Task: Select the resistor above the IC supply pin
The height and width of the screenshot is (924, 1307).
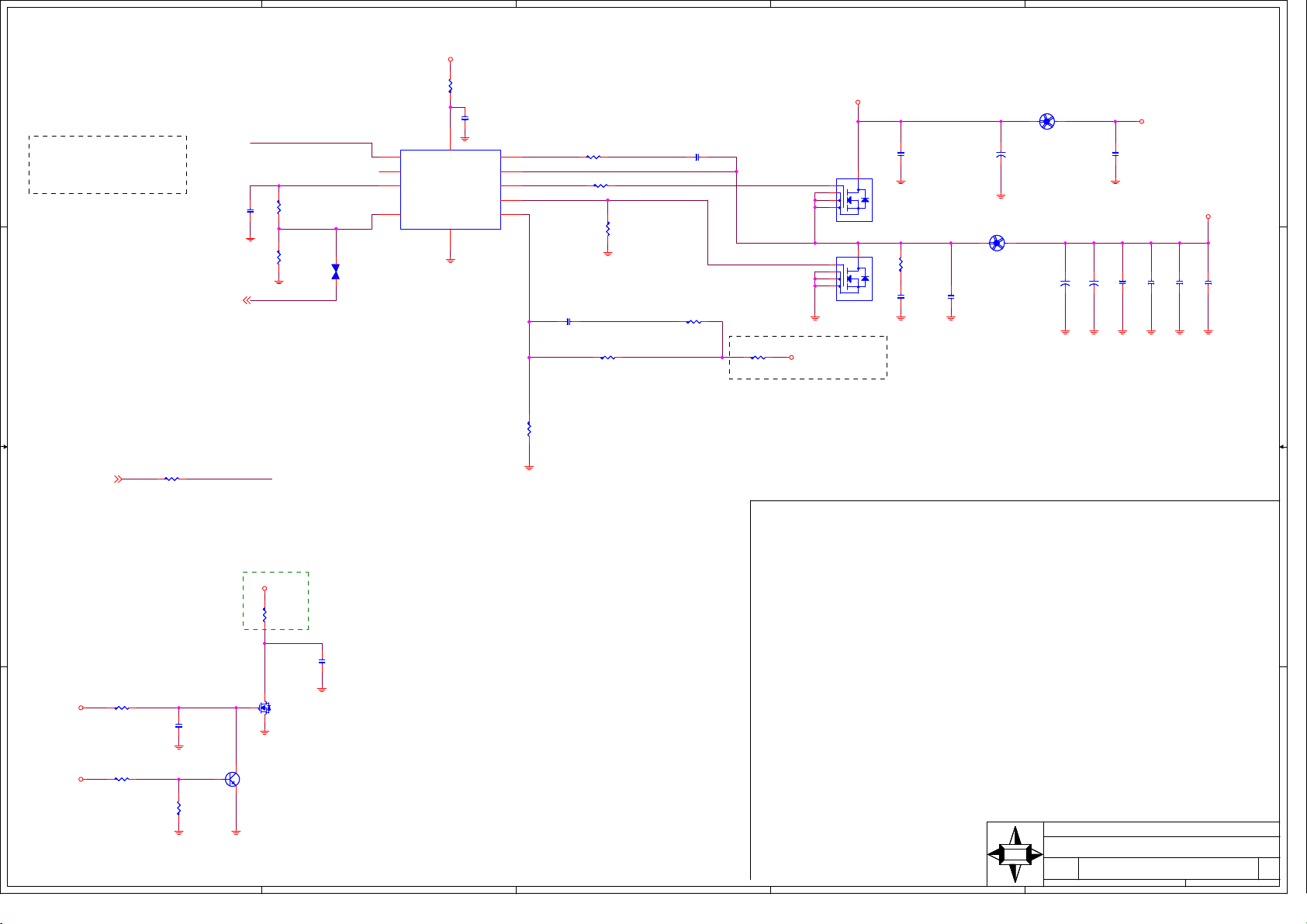Action: [x=451, y=86]
